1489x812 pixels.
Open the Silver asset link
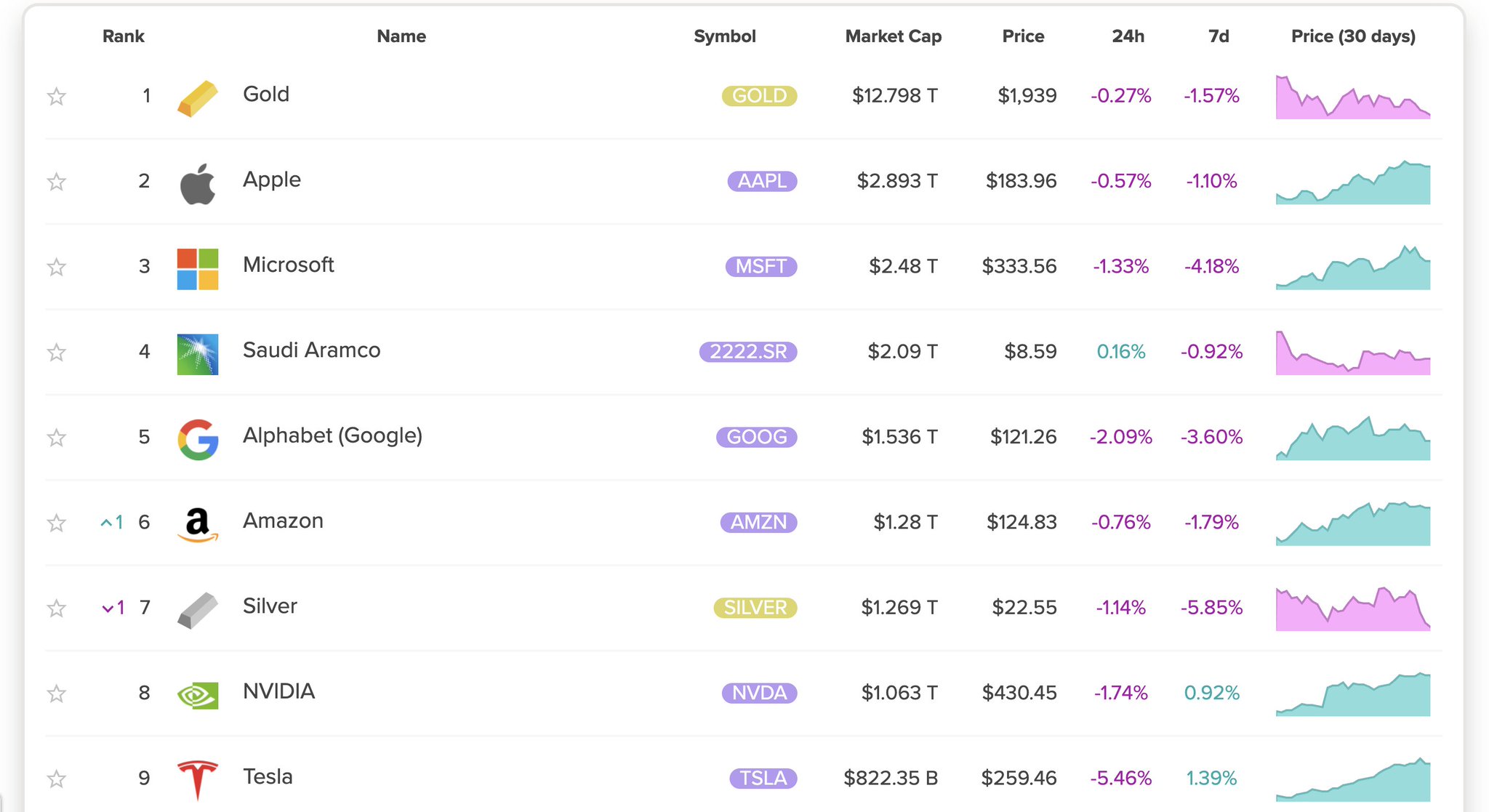point(270,606)
